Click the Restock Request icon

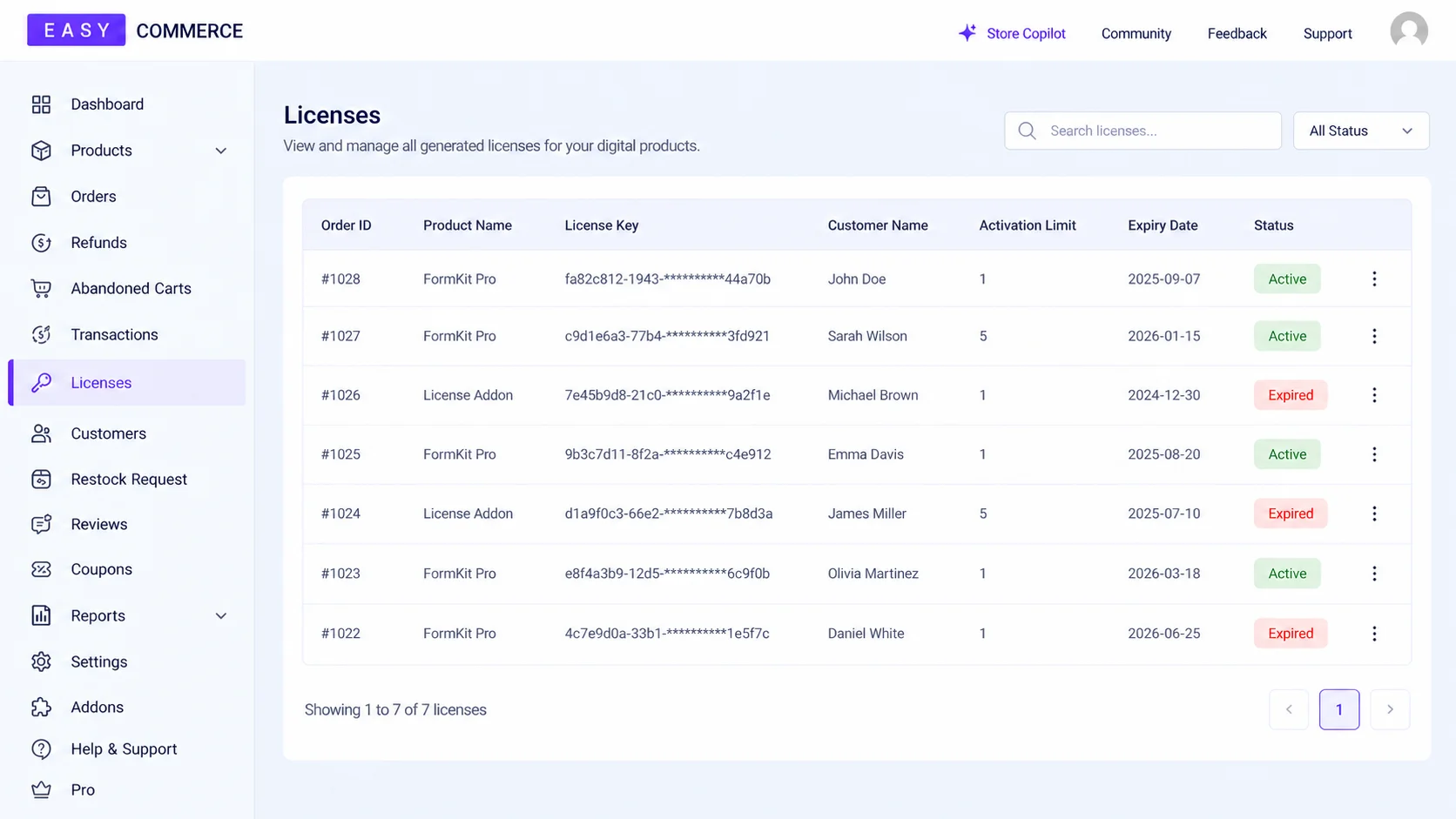point(41,480)
